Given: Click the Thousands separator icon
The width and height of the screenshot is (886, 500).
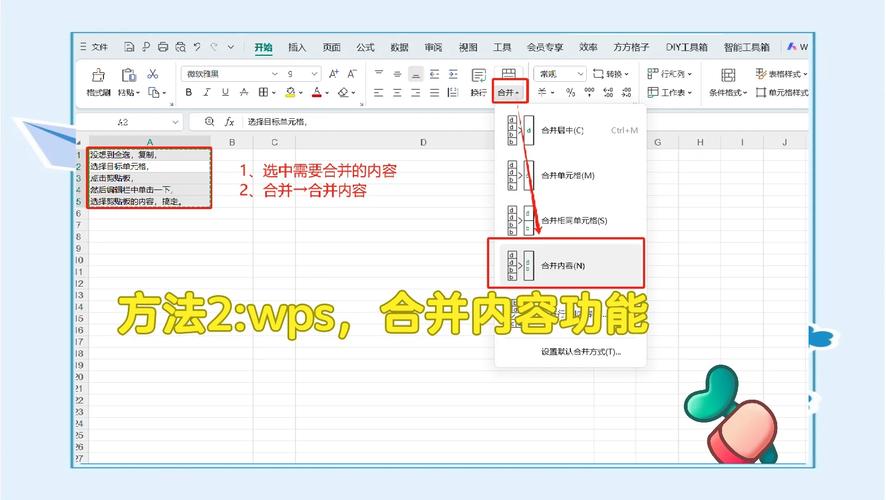Looking at the screenshot, I should pyautogui.click(x=589, y=93).
